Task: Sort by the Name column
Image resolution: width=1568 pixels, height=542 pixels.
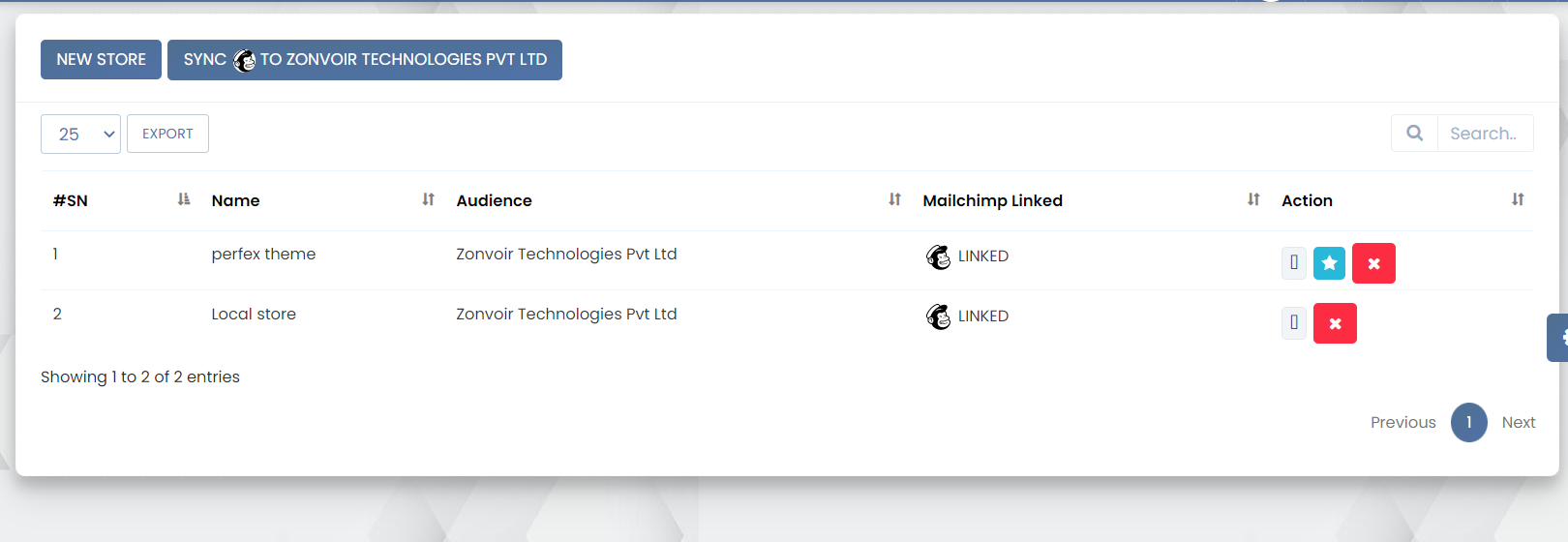Action: [428, 199]
